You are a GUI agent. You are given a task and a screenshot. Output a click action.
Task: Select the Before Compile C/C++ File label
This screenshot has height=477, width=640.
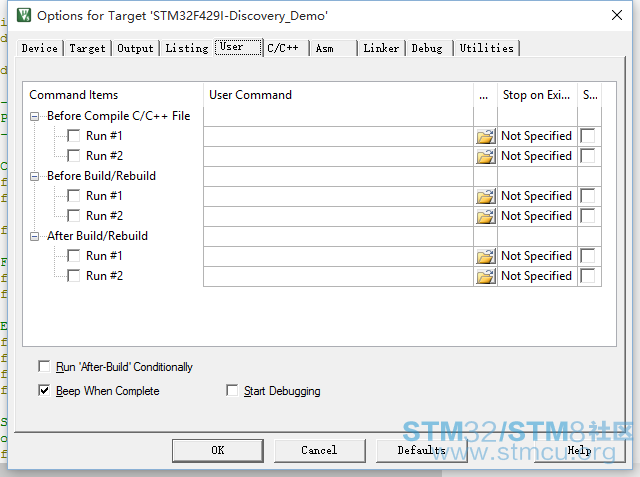click(118, 116)
